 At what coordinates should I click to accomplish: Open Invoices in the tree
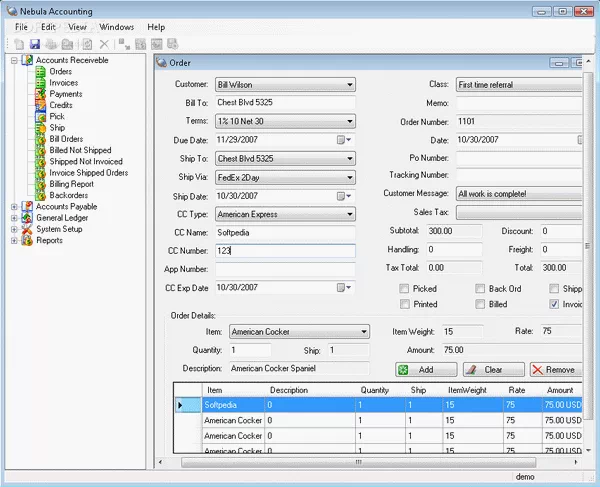point(64,83)
